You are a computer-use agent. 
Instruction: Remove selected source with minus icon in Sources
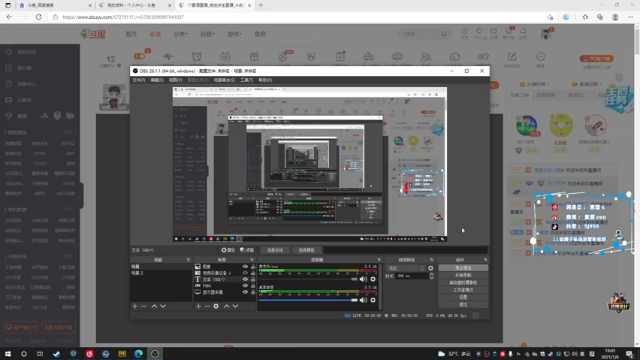[207, 306]
